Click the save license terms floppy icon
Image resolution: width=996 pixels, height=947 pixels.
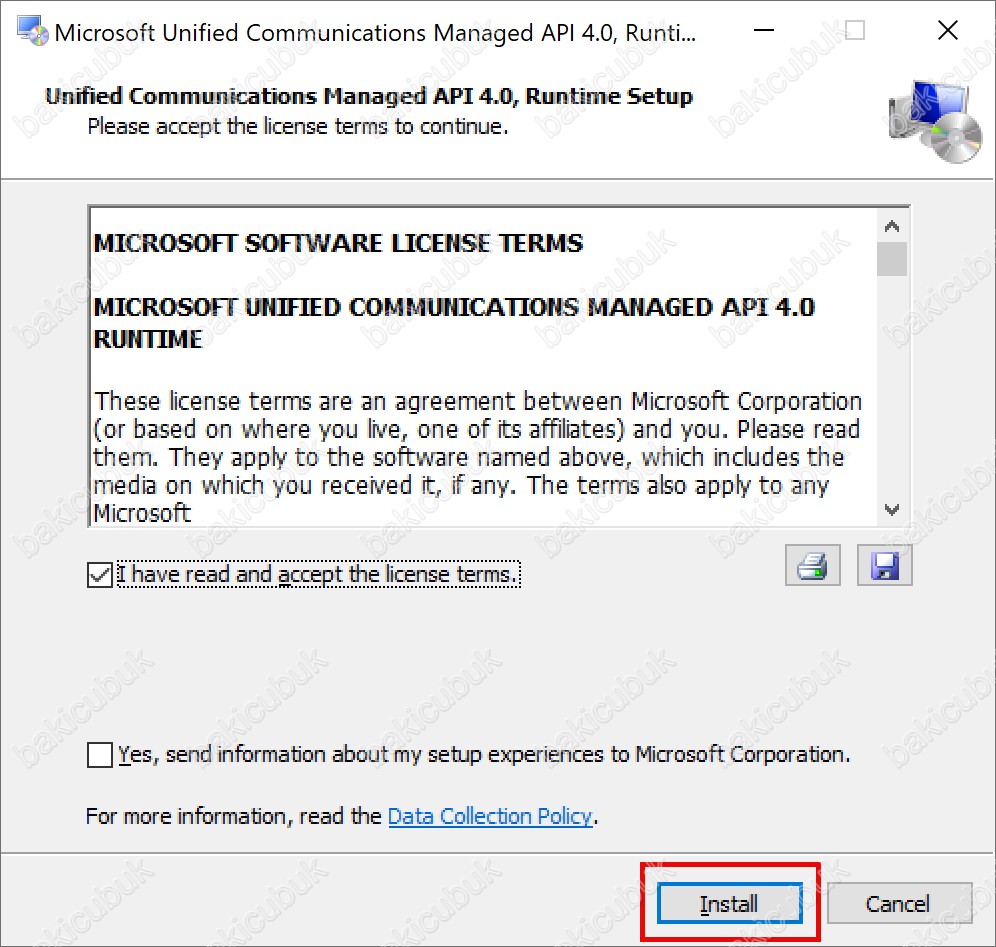pyautogui.click(x=884, y=565)
